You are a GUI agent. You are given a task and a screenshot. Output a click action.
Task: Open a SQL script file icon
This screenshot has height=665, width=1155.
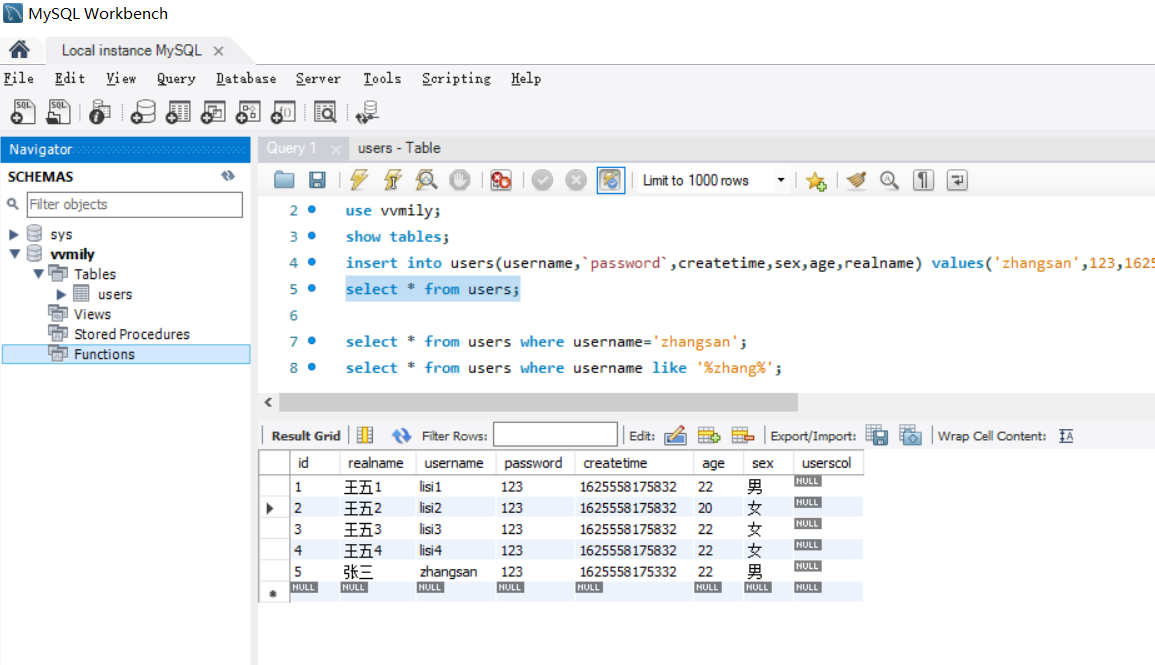(x=58, y=112)
